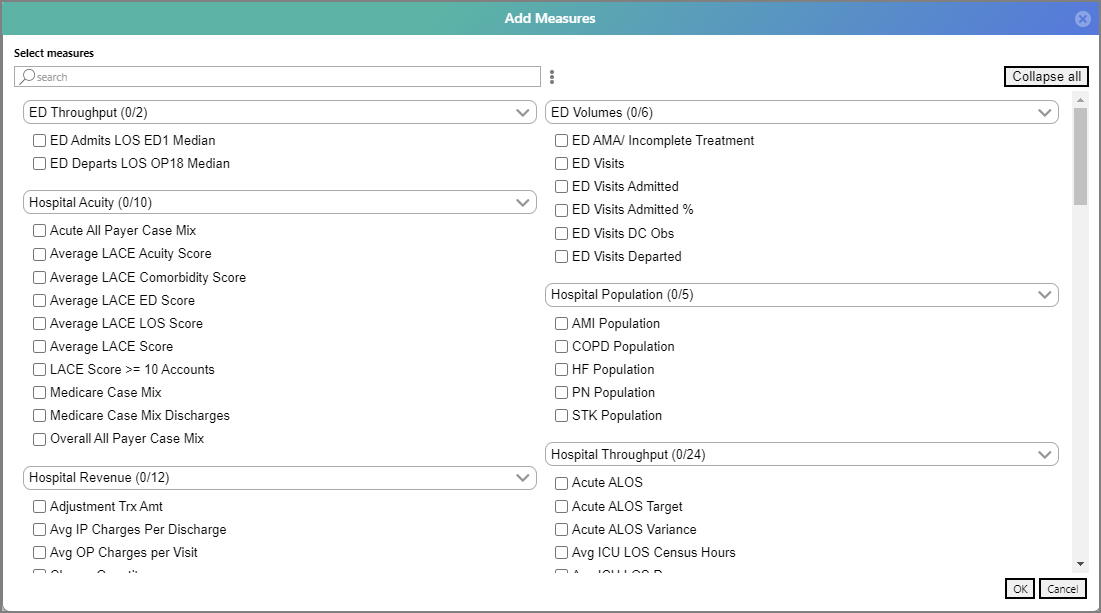Click the Cancel button
This screenshot has width=1101, height=613.
coord(1062,588)
